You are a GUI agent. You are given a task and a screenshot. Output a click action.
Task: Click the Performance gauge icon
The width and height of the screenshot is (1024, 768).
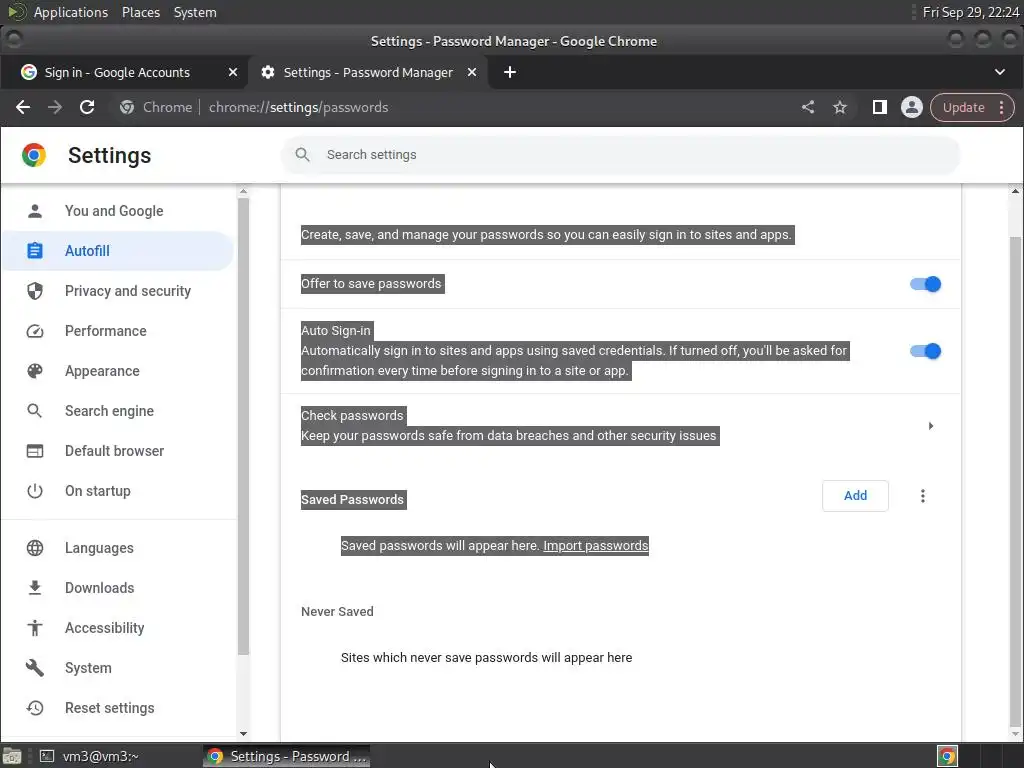pyautogui.click(x=35, y=331)
